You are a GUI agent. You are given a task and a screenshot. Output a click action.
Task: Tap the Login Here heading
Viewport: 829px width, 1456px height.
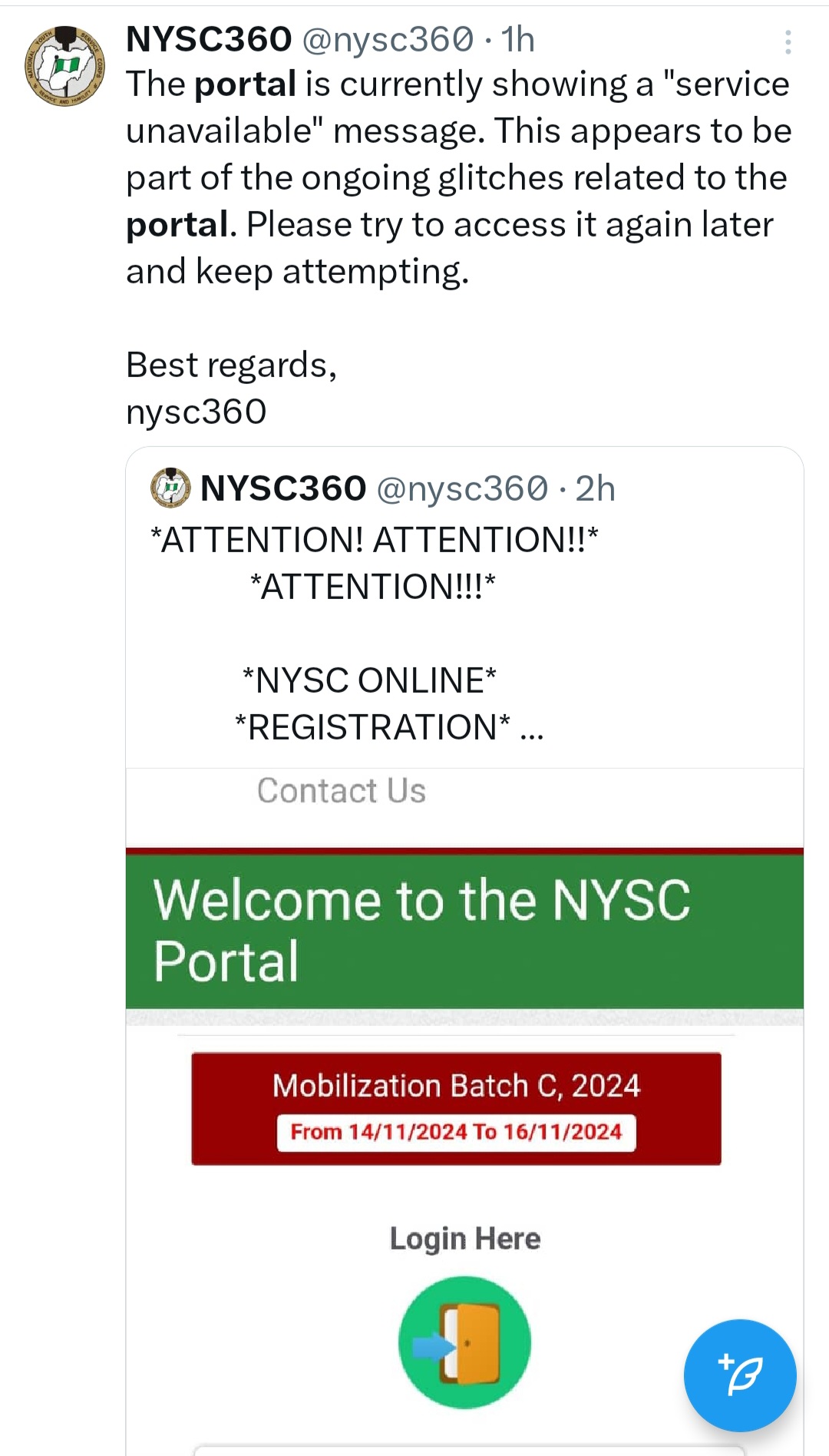(x=464, y=1238)
